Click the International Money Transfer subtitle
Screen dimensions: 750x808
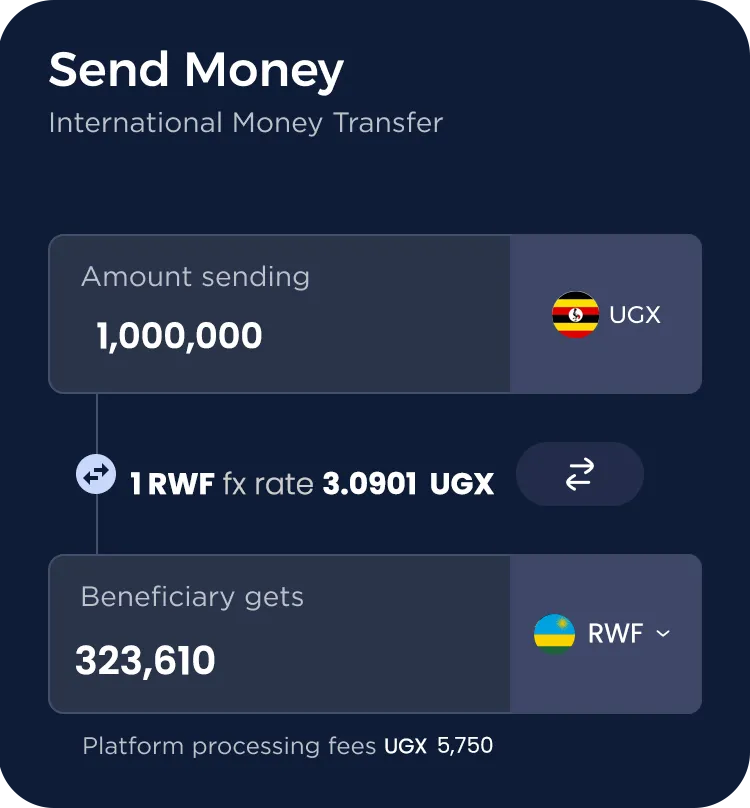coord(246,124)
